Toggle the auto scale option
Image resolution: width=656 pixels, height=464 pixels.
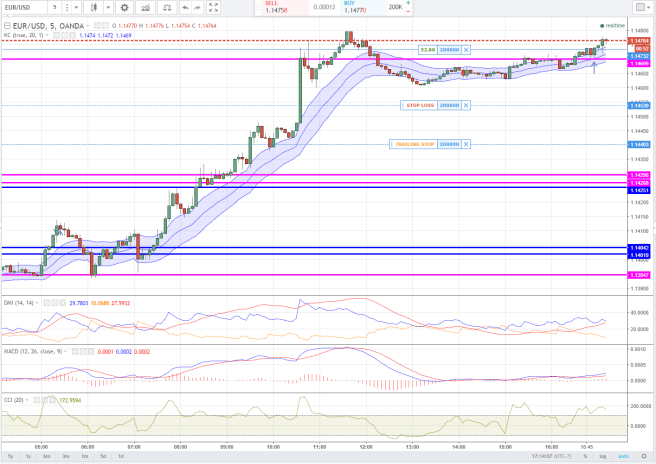(x=623, y=456)
